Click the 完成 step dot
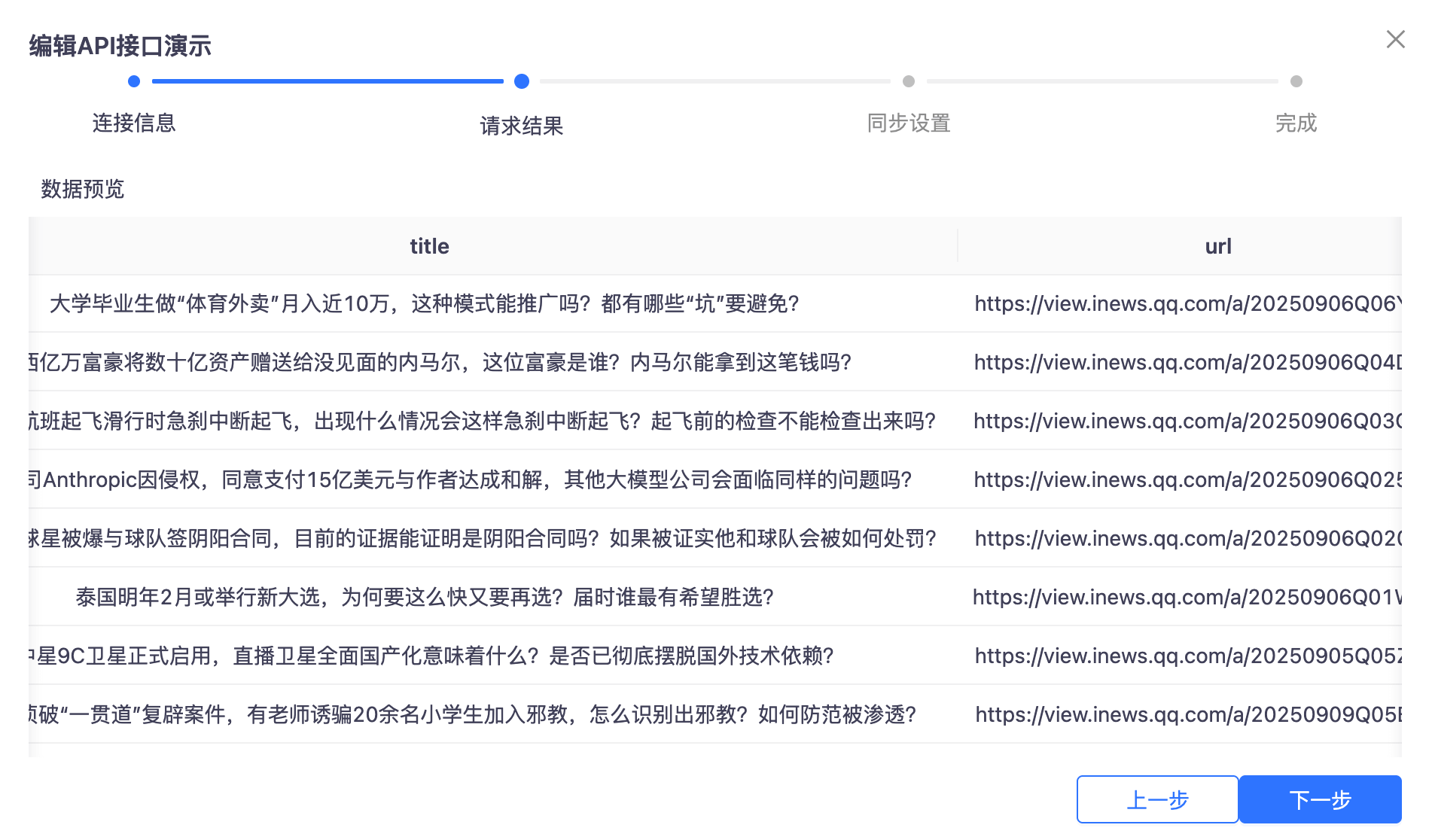Viewport: 1432px width, 840px height. pyautogui.click(x=1296, y=81)
